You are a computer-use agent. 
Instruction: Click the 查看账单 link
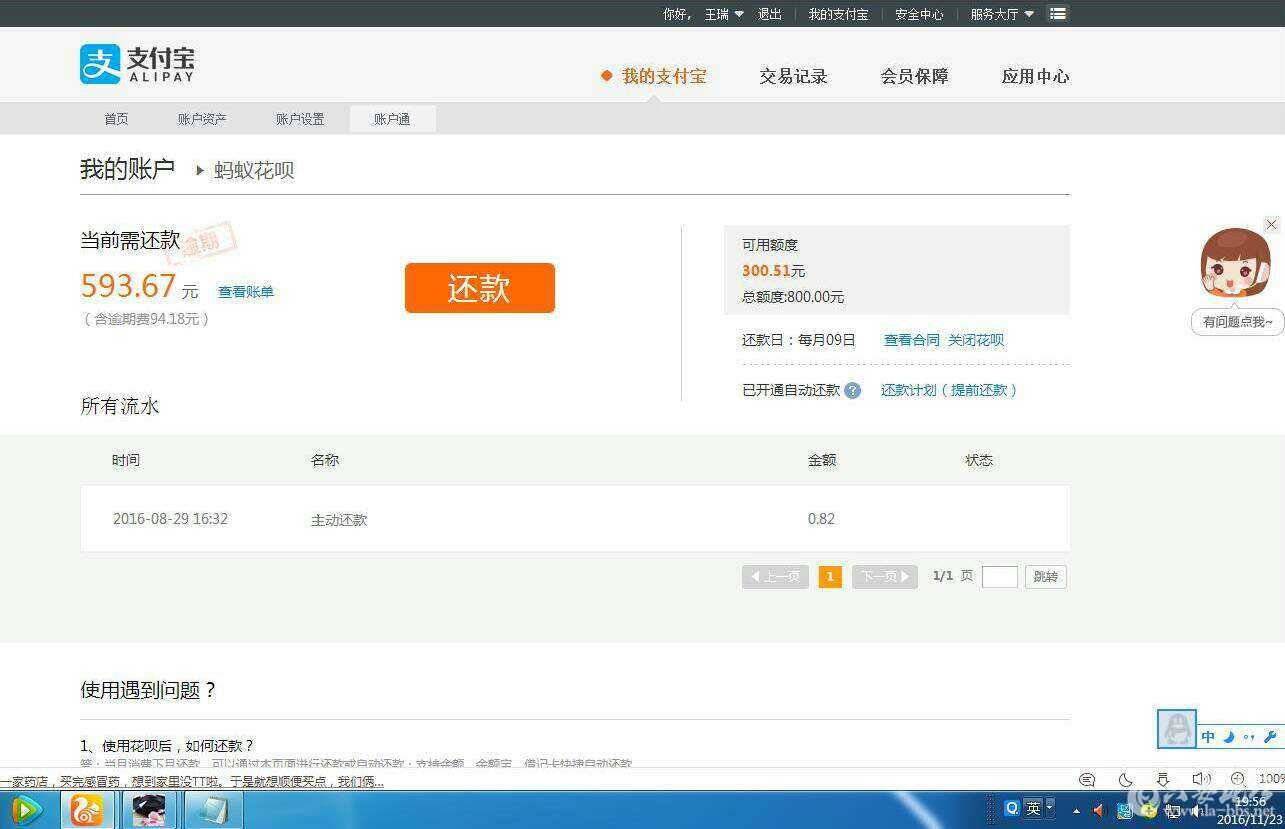[246, 292]
